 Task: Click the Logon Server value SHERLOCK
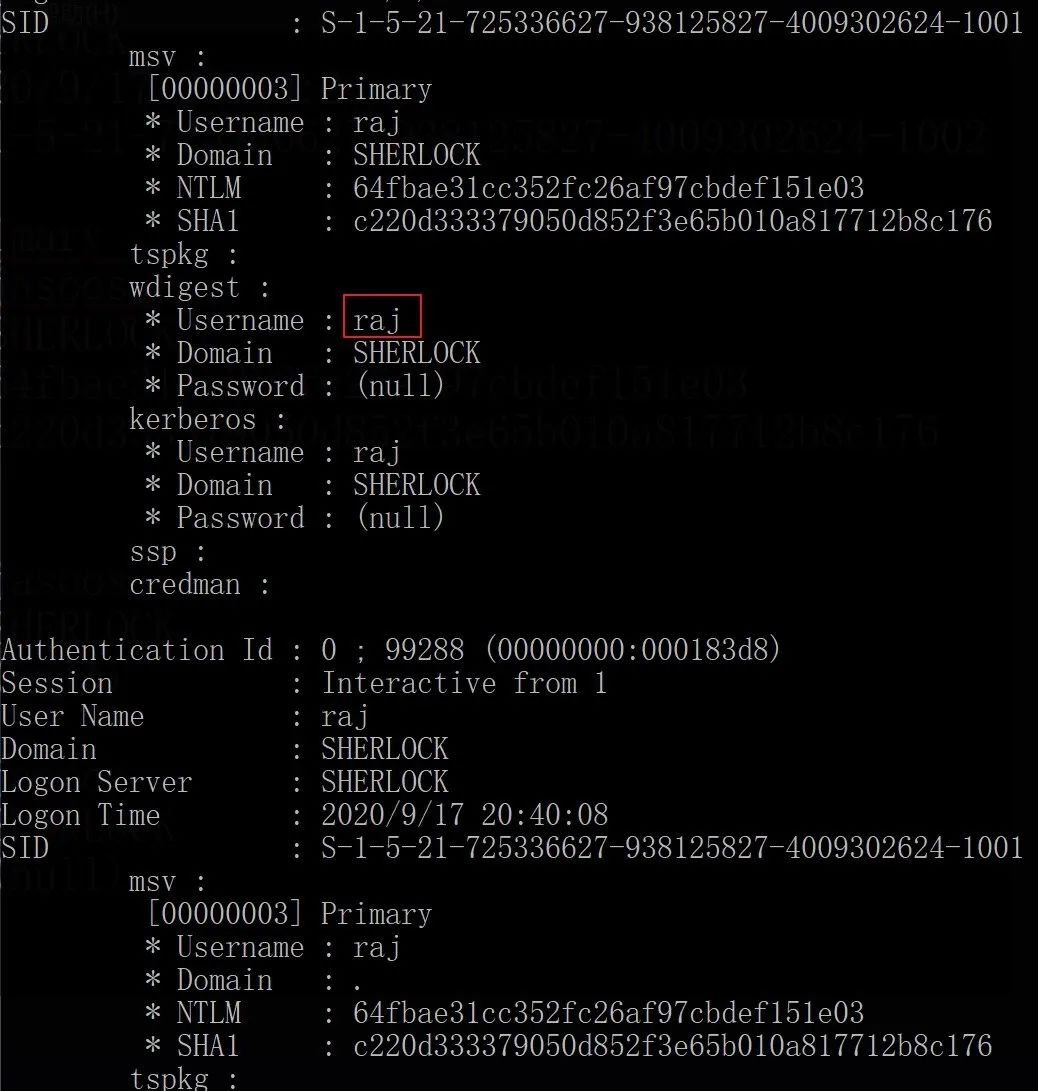[384, 782]
